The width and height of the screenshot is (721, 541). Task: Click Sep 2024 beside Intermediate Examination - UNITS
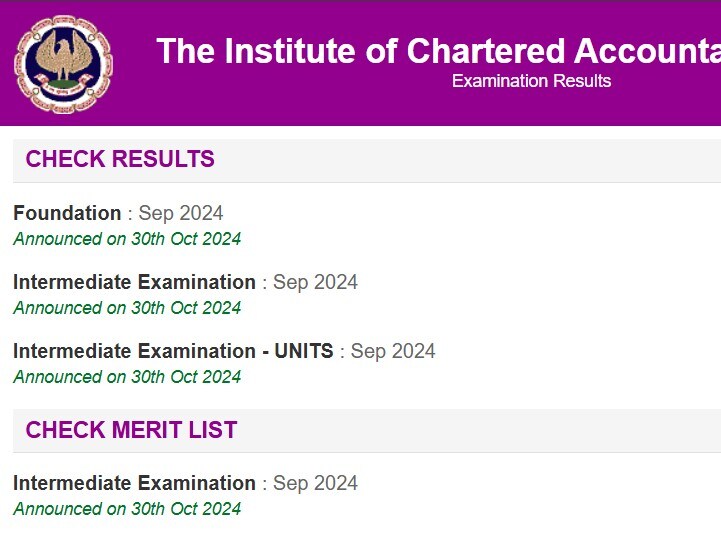point(393,351)
